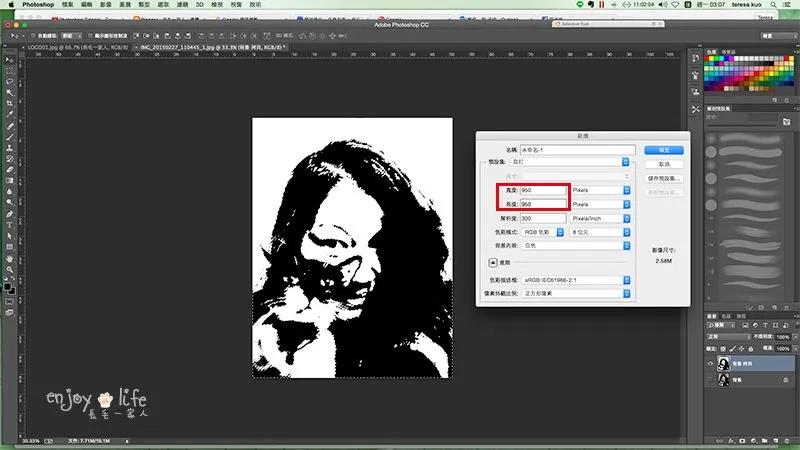Click the resolution field showing 300
Viewport: 800px width, 450px height.
pyautogui.click(x=543, y=218)
